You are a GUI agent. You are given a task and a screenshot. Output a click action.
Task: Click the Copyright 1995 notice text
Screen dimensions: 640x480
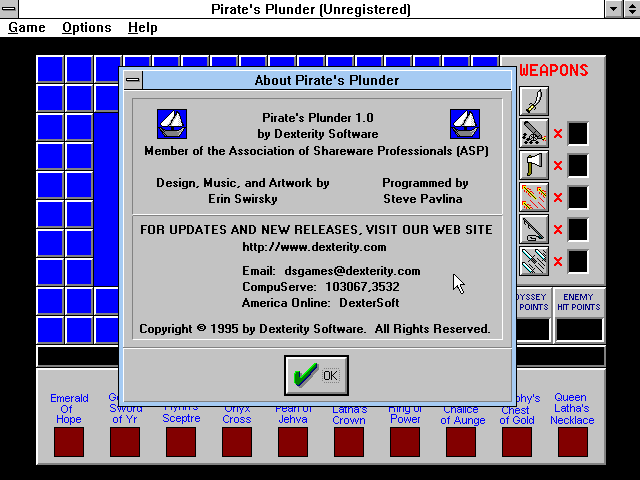coord(315,329)
